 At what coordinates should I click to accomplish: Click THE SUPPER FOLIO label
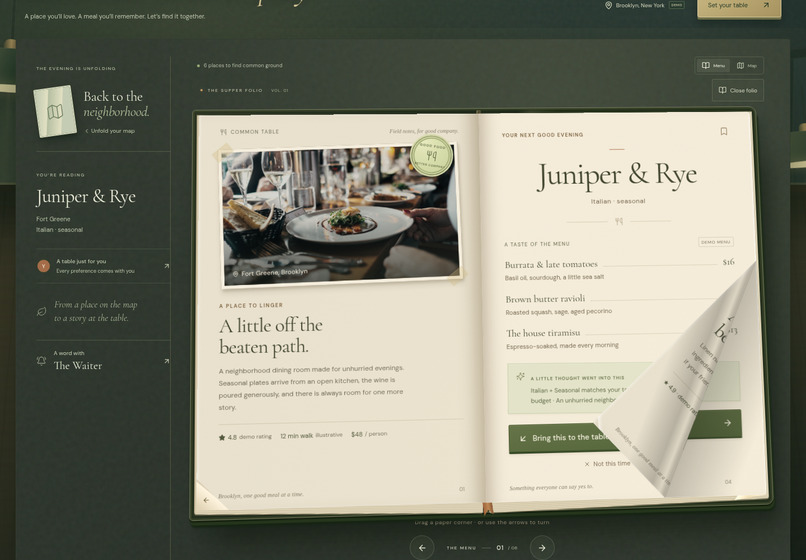tap(234, 91)
